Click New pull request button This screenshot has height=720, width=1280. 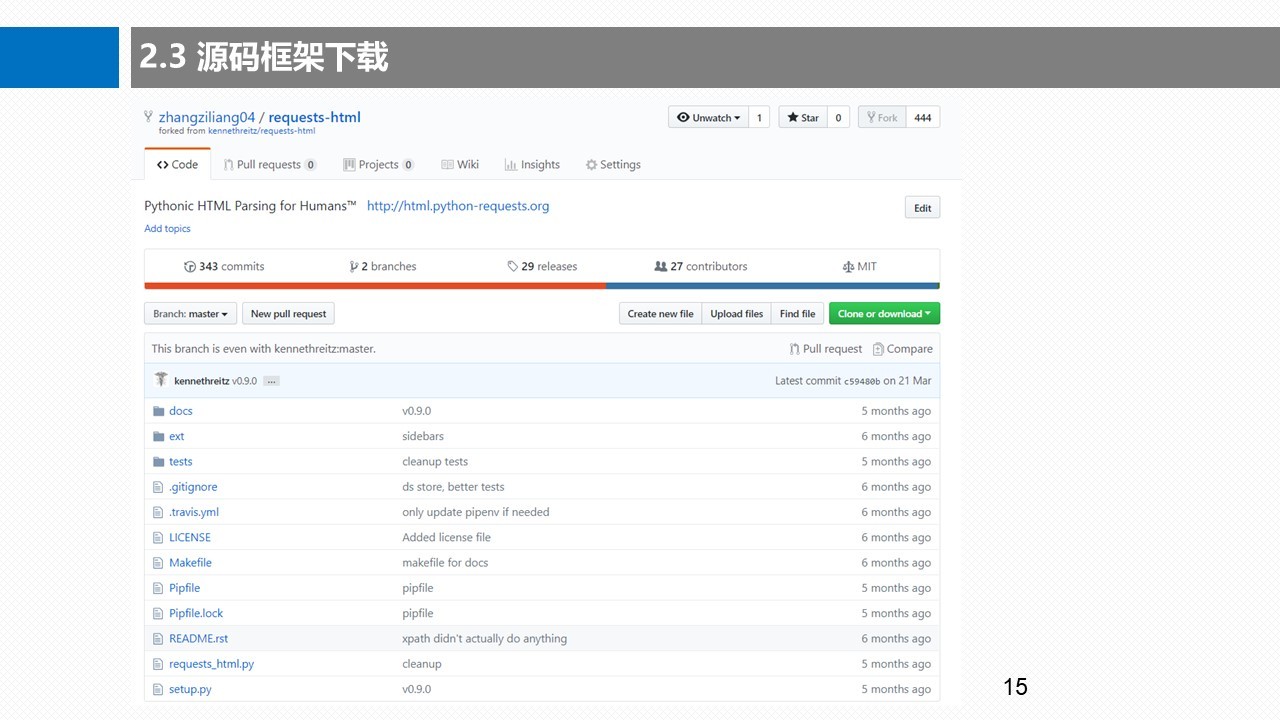click(288, 314)
